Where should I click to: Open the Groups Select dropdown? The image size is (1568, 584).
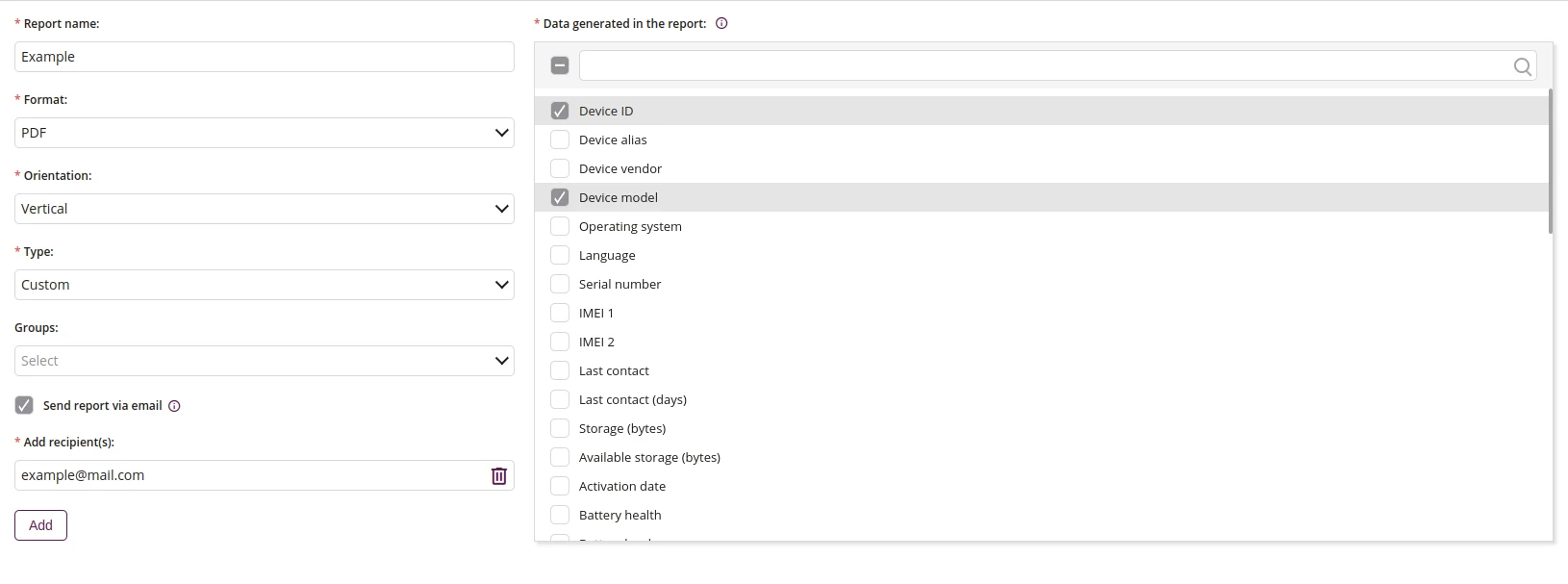point(265,361)
